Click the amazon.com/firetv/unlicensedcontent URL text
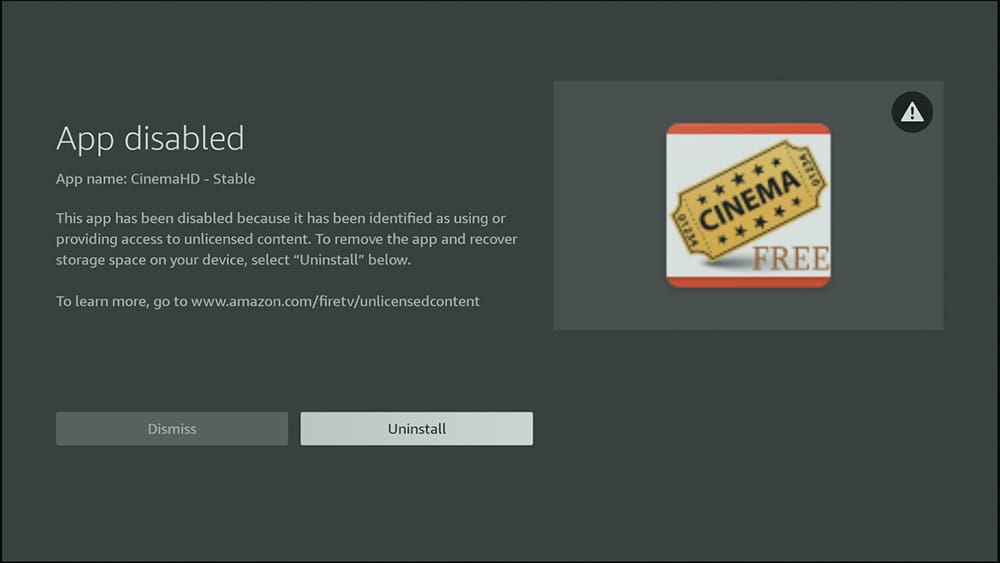 (335, 301)
